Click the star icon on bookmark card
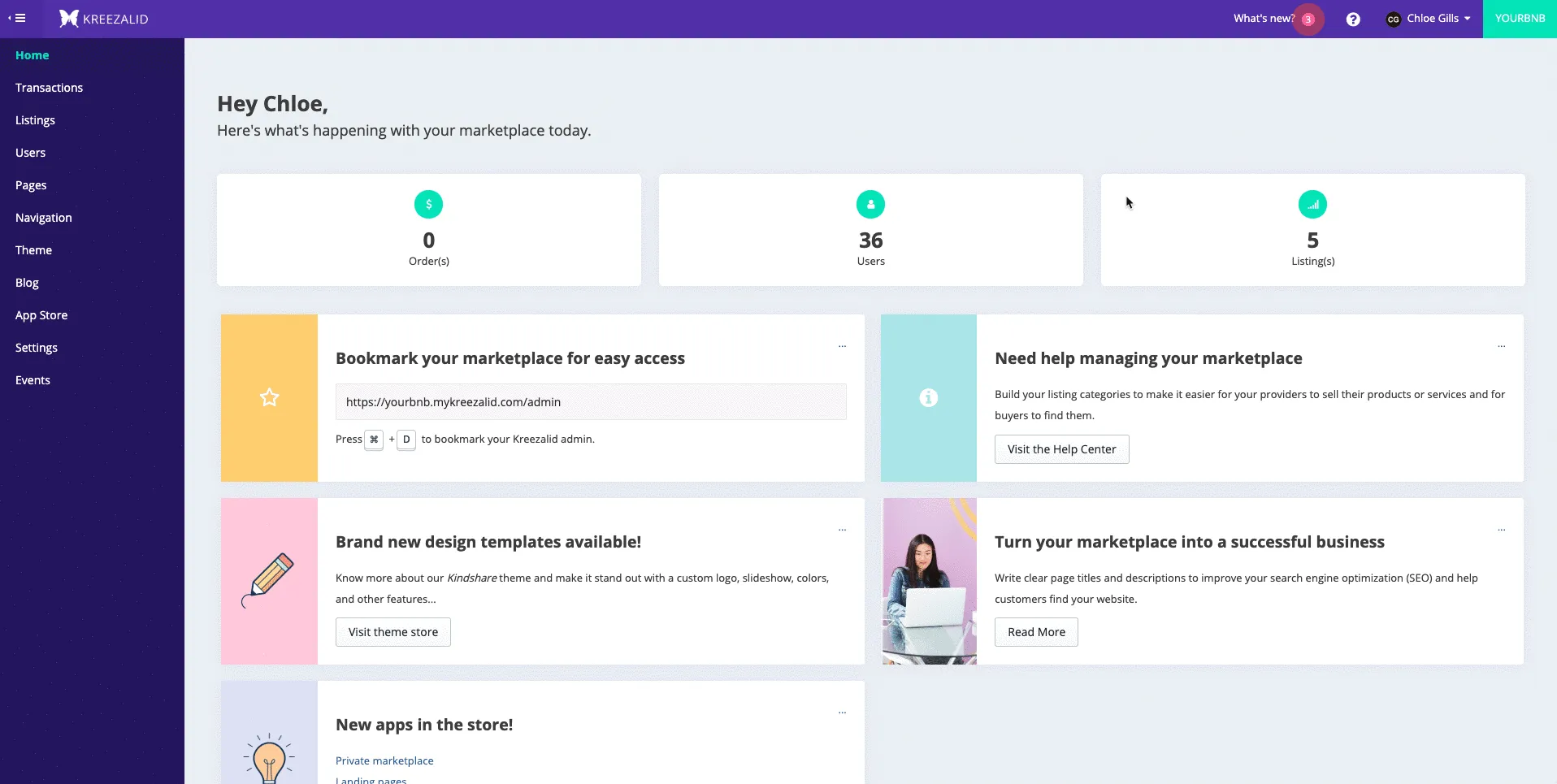The width and height of the screenshot is (1557, 784). click(x=269, y=397)
